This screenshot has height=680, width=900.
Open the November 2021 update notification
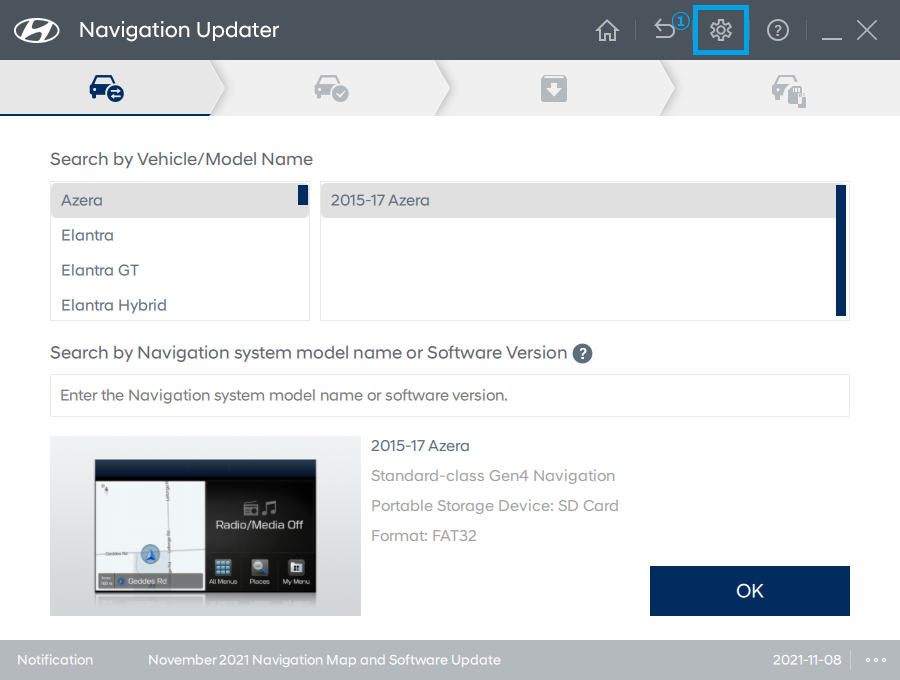tap(324, 660)
